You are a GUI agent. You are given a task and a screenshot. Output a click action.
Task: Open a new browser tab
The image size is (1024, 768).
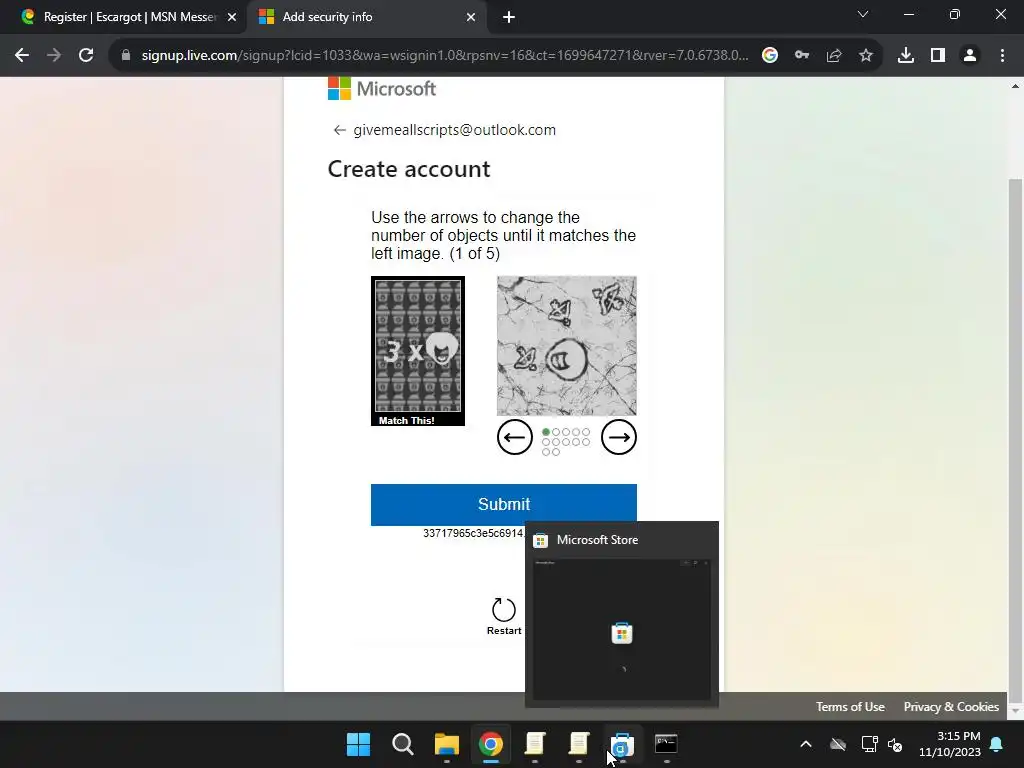coord(509,18)
